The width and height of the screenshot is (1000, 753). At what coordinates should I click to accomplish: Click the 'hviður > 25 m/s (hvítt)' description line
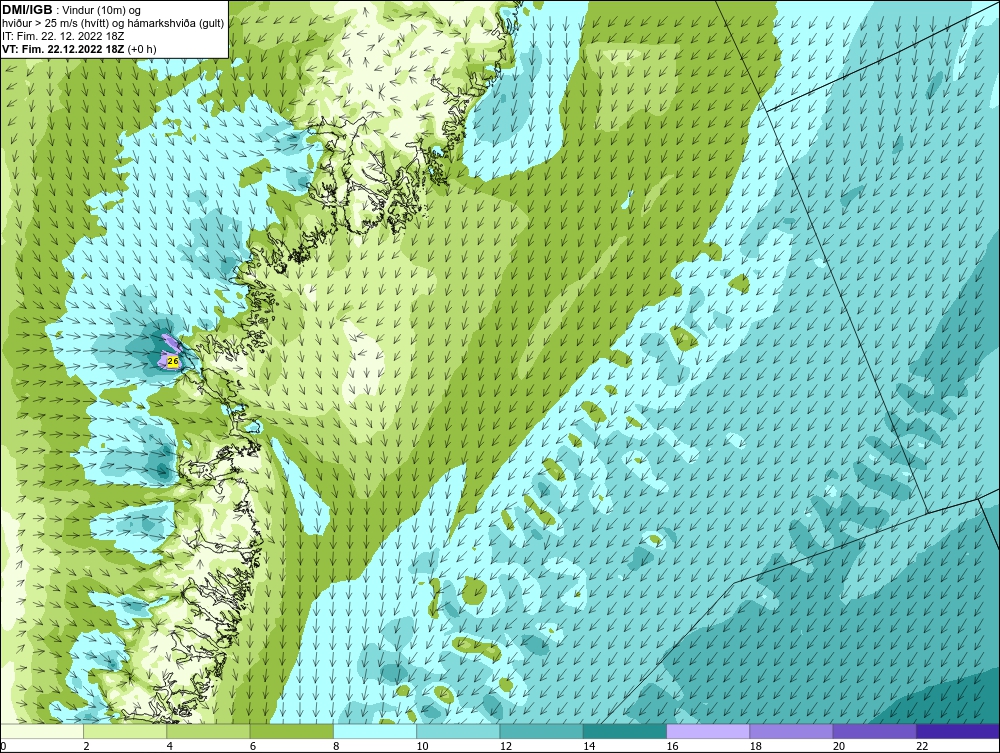point(114,24)
